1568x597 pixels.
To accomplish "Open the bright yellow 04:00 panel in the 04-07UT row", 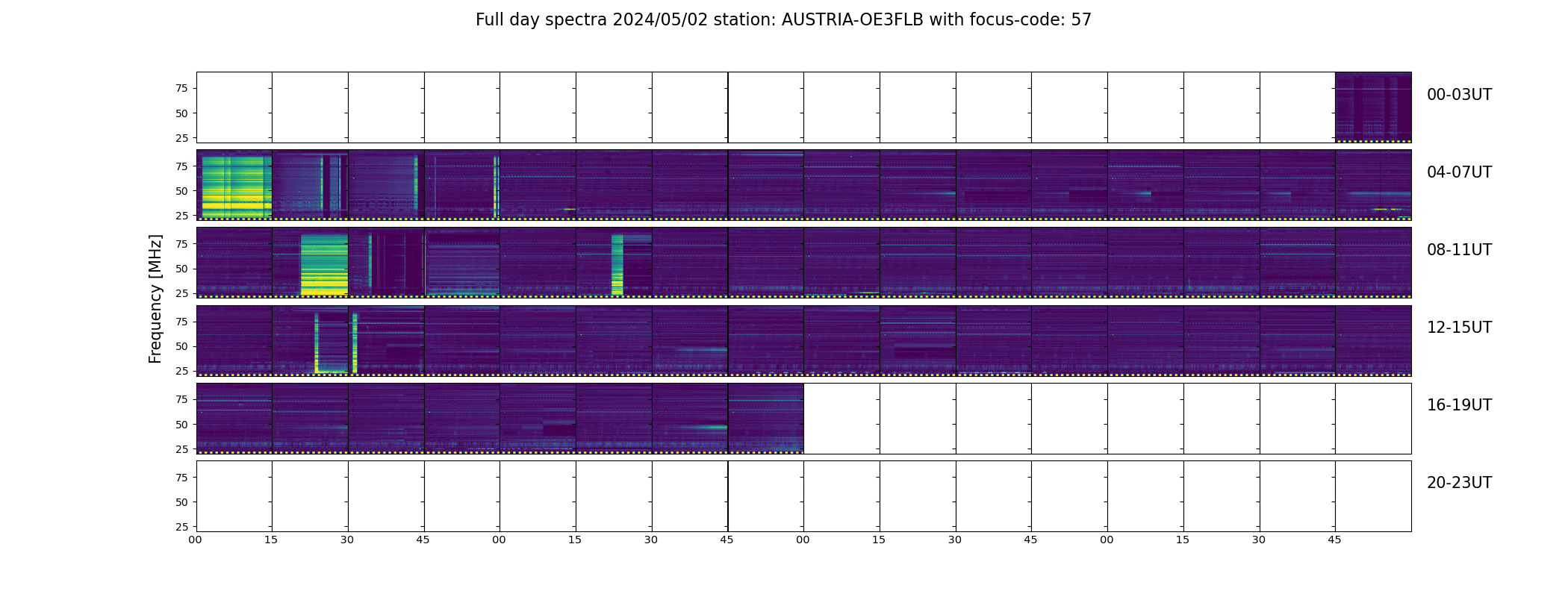I will [x=234, y=185].
